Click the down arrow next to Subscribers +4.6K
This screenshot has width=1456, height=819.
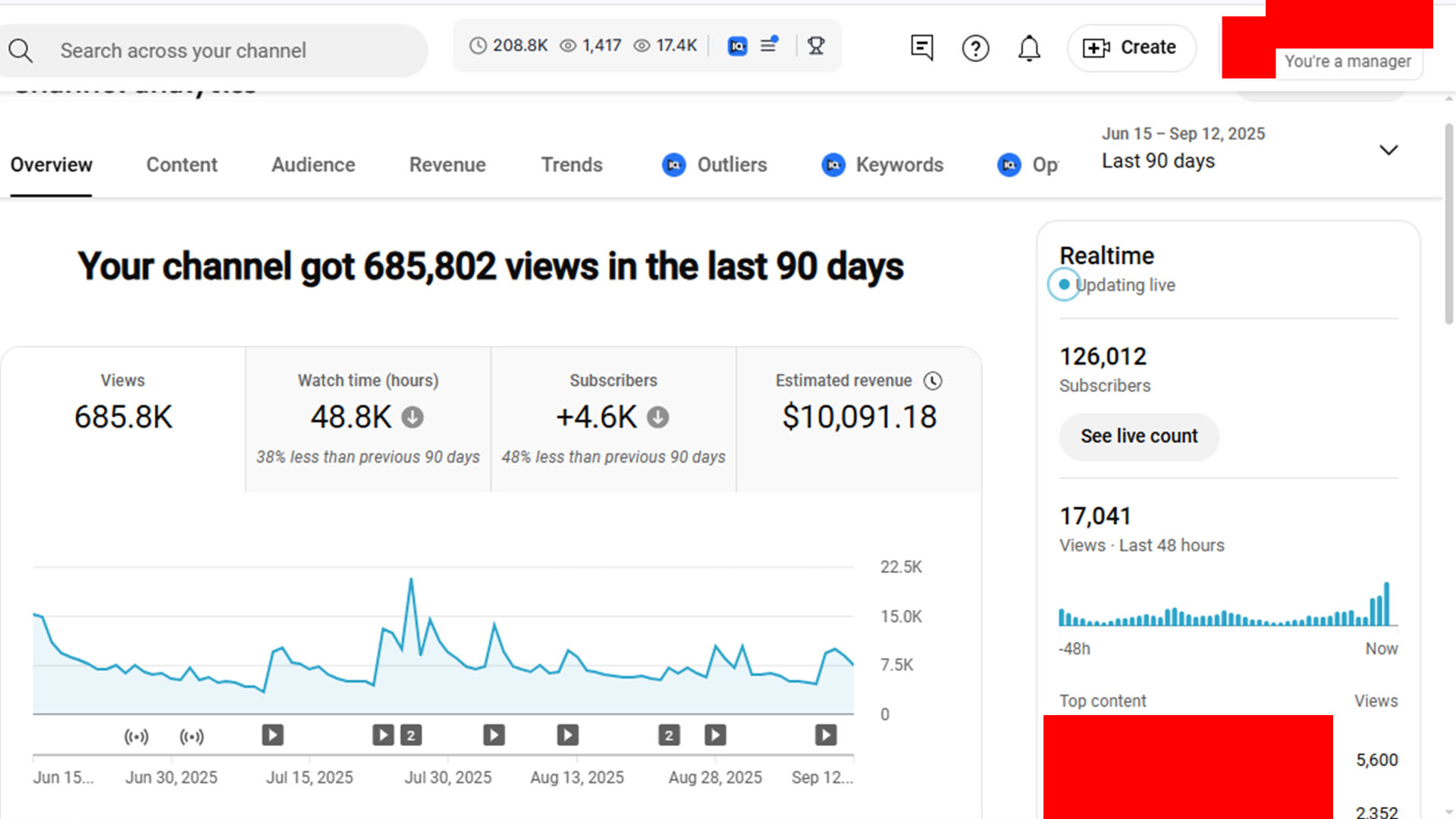657,417
